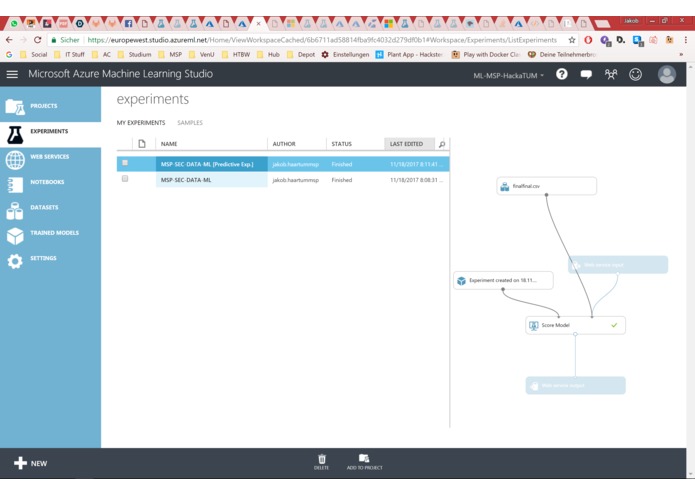Click Finished status of MSP-SEC-DATA-ML row

342,180
